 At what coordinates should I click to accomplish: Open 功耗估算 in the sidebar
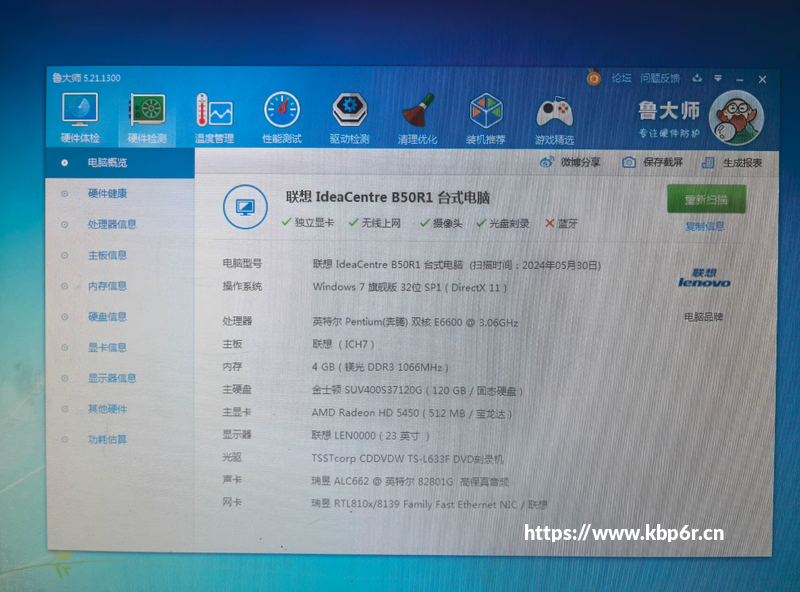(x=107, y=439)
